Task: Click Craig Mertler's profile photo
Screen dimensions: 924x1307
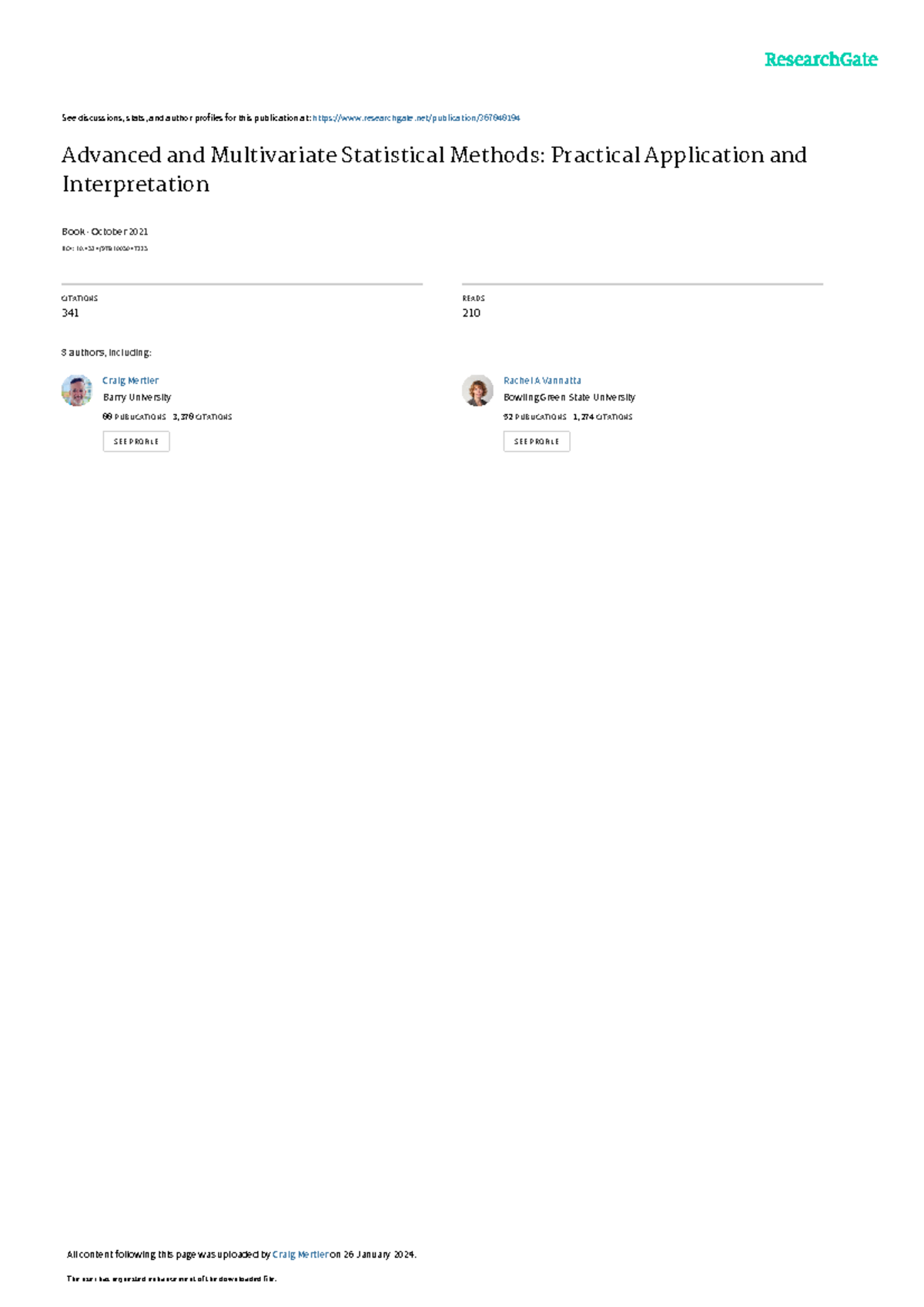Action: 77,390
